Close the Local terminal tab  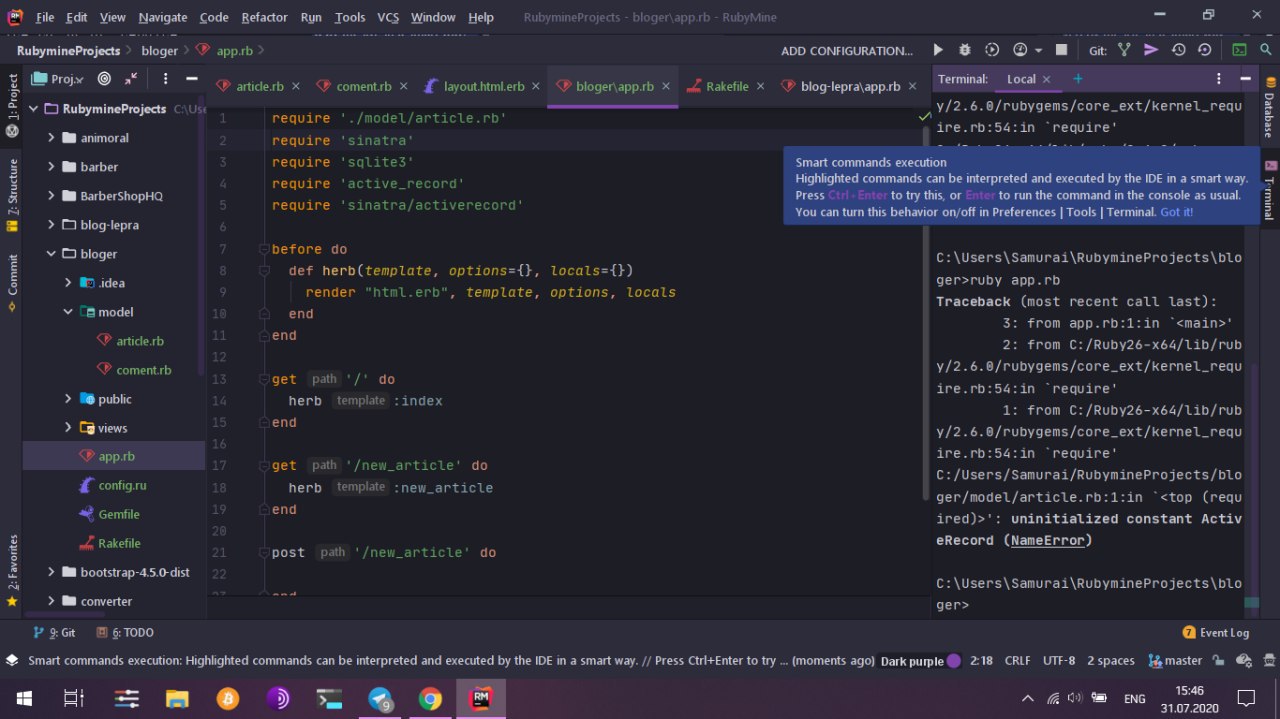click(1046, 79)
